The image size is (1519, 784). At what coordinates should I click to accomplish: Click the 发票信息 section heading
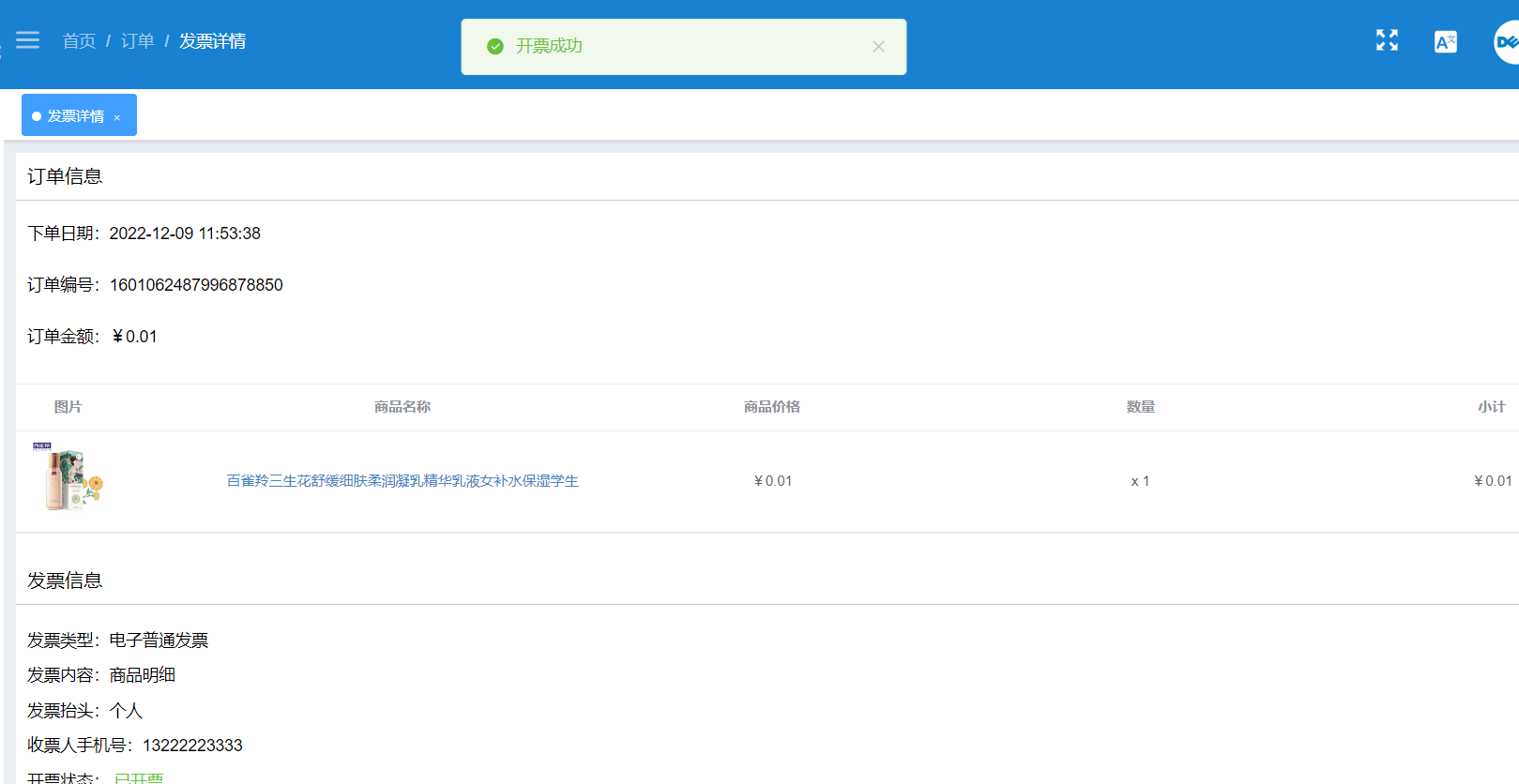point(65,580)
